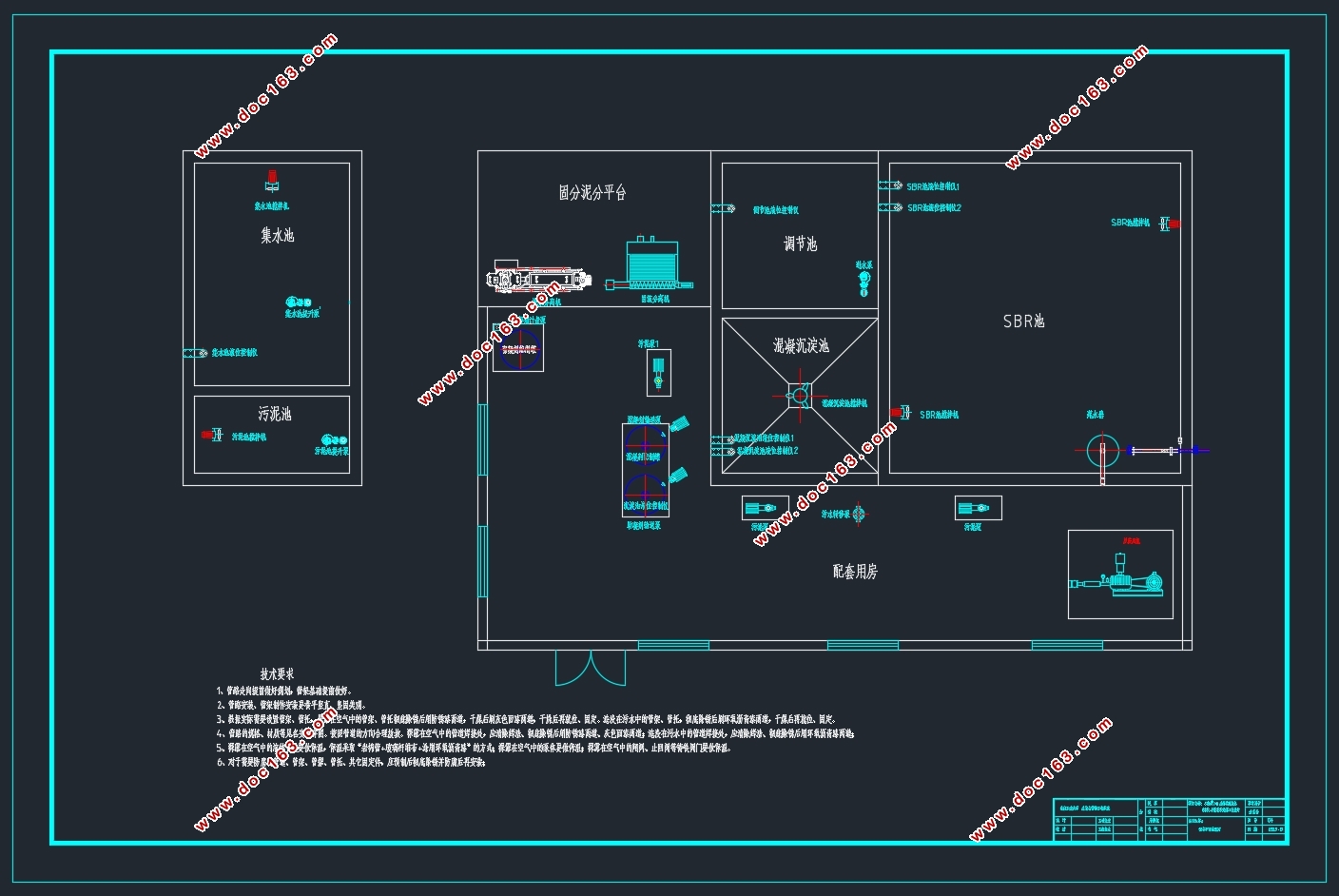This screenshot has width=1339, height=896.
Task: Click the title block in drawing corner
Action: [1169, 819]
